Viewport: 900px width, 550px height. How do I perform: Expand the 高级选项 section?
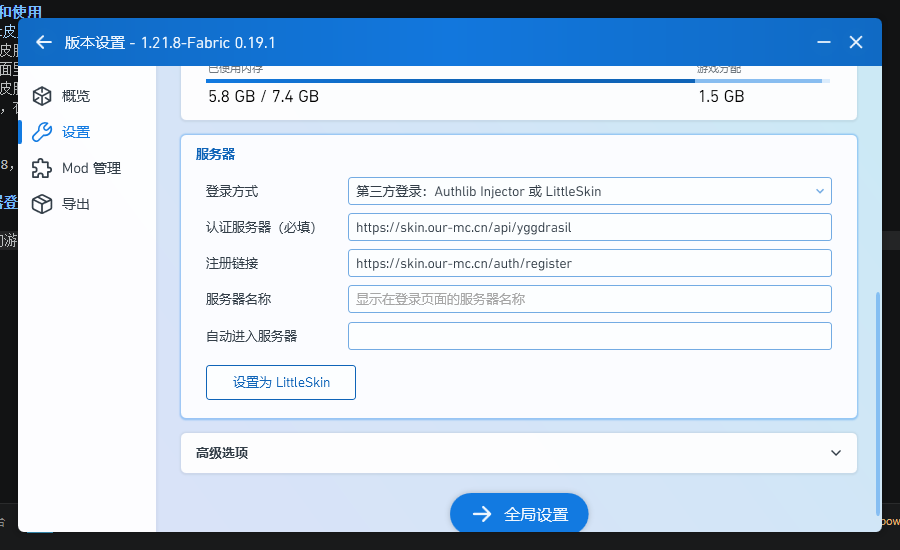point(519,453)
